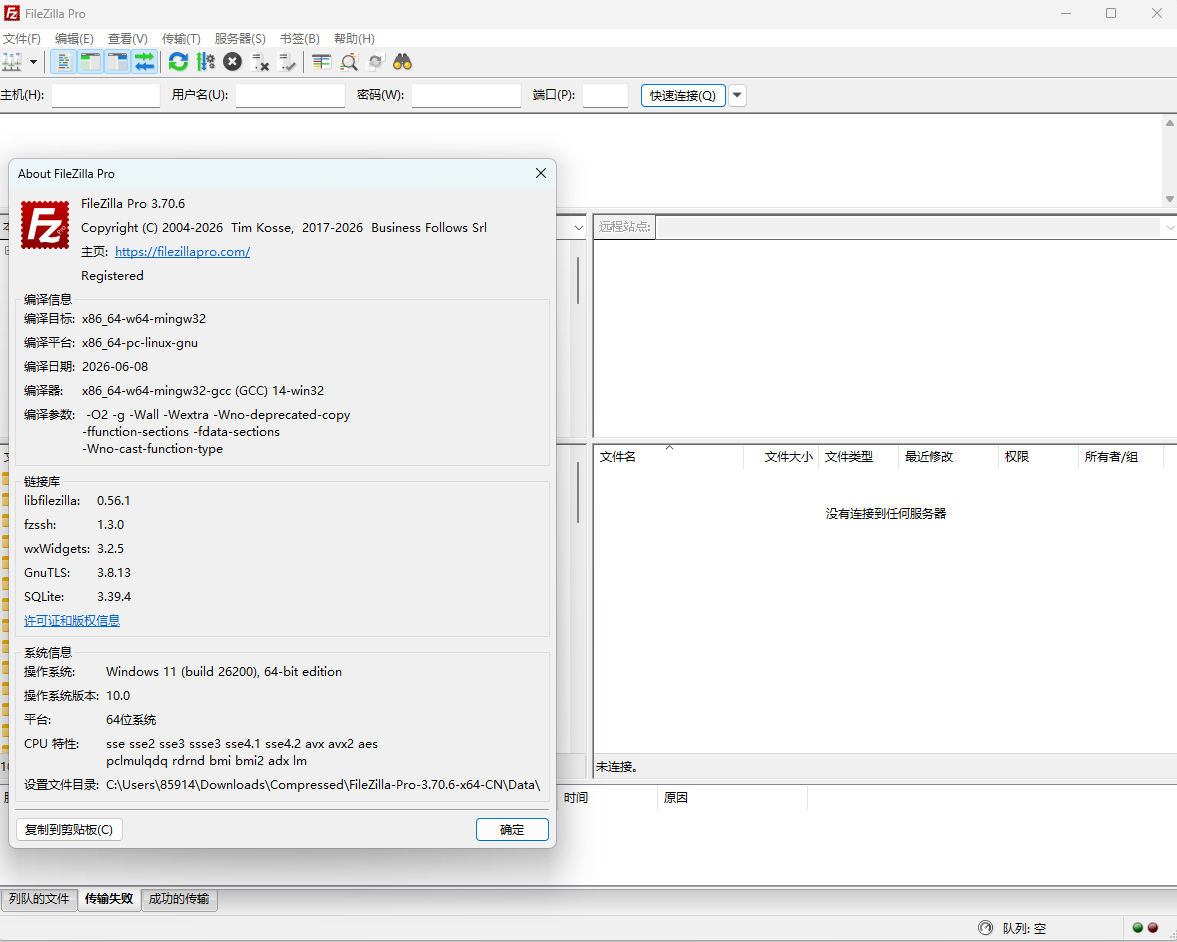Viewport: 1177px width, 942px height.
Task: Click message log scrollbar up arrow
Action: click(x=1169, y=122)
